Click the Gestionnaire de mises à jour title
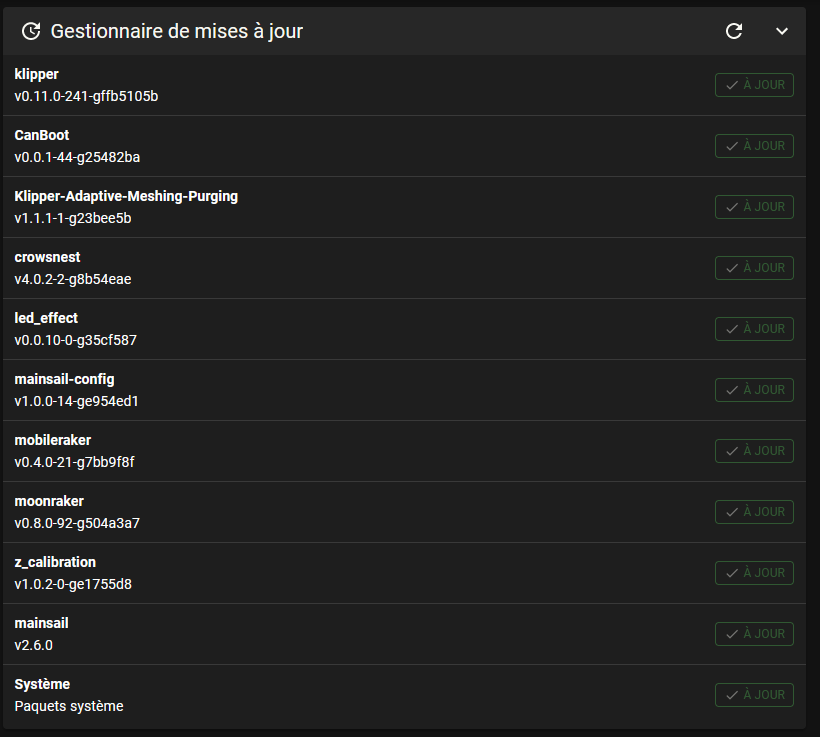The height and width of the screenshot is (737, 820). click(177, 31)
